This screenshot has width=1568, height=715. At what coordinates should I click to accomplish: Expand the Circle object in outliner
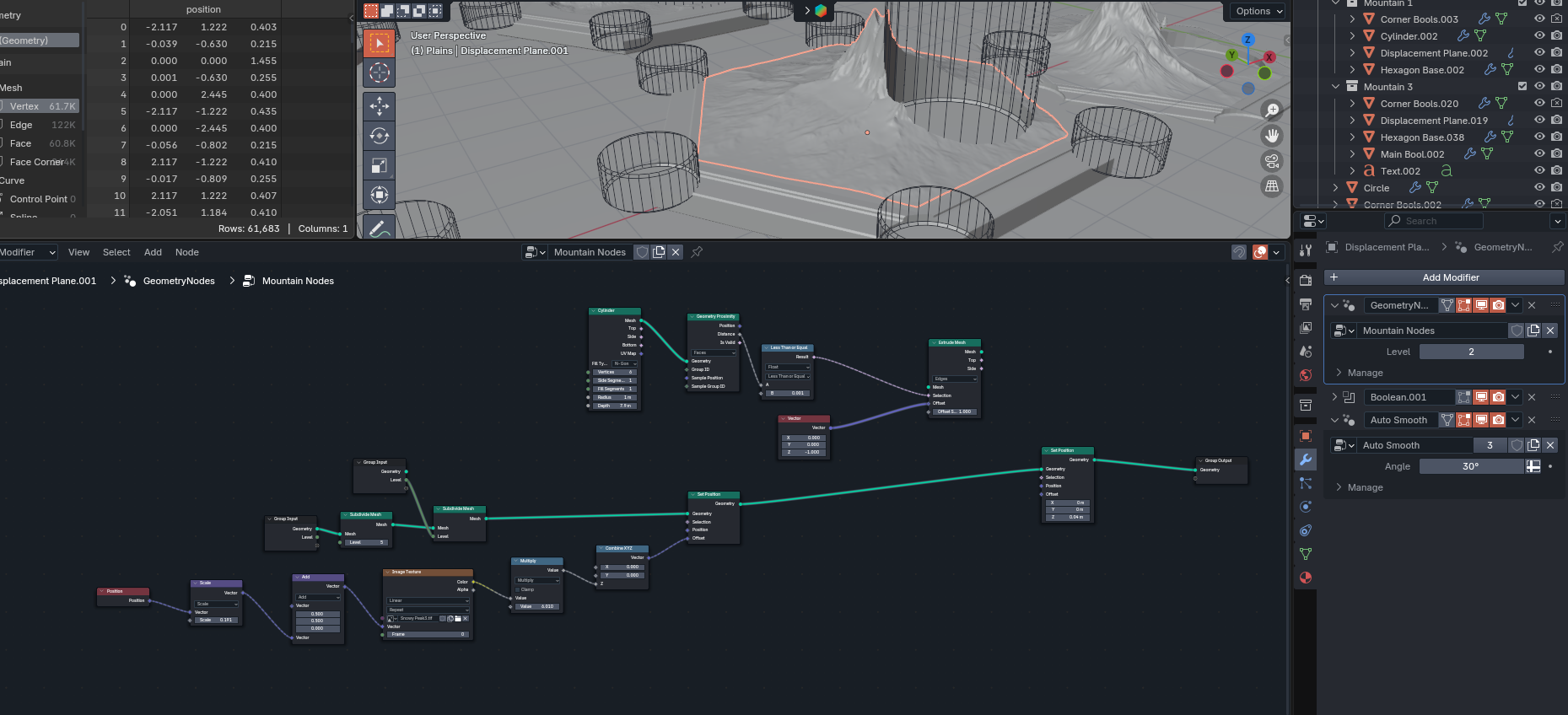tap(1335, 187)
